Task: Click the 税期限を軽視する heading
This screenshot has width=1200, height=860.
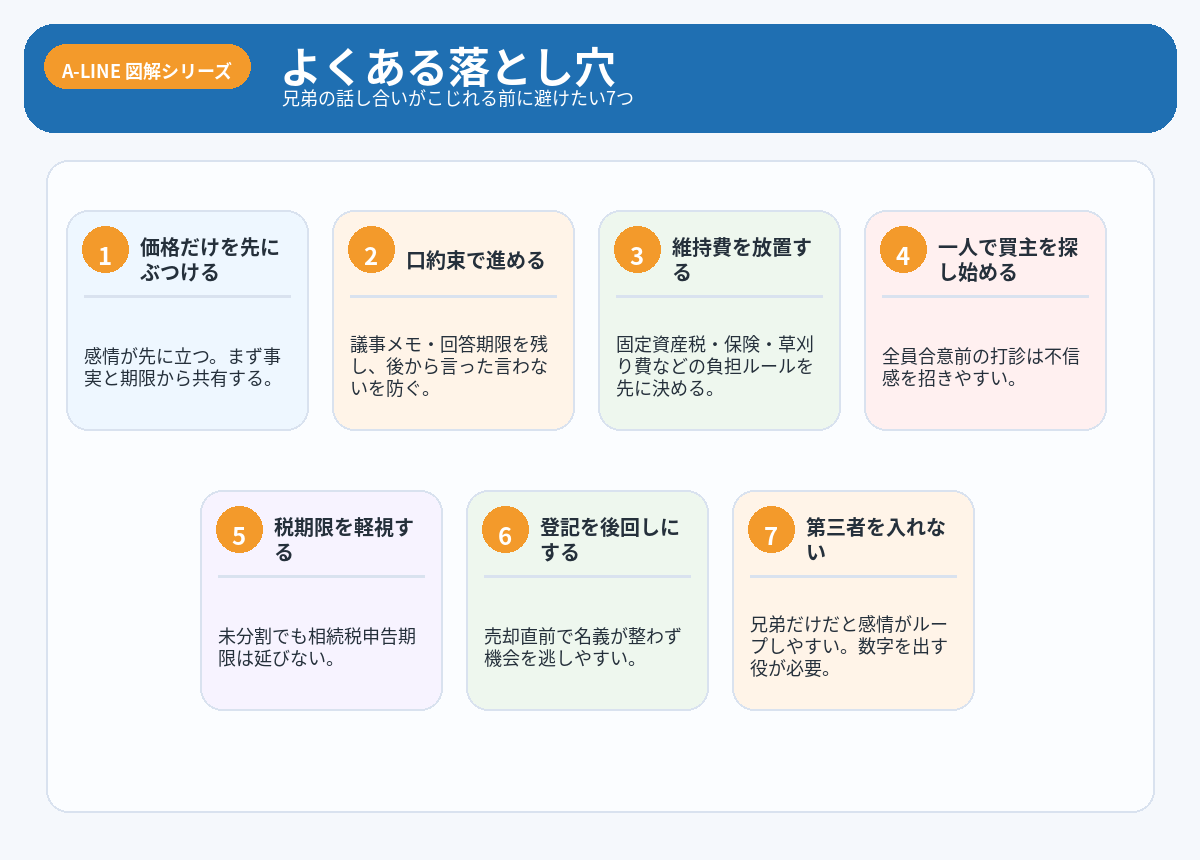Action: click(344, 539)
